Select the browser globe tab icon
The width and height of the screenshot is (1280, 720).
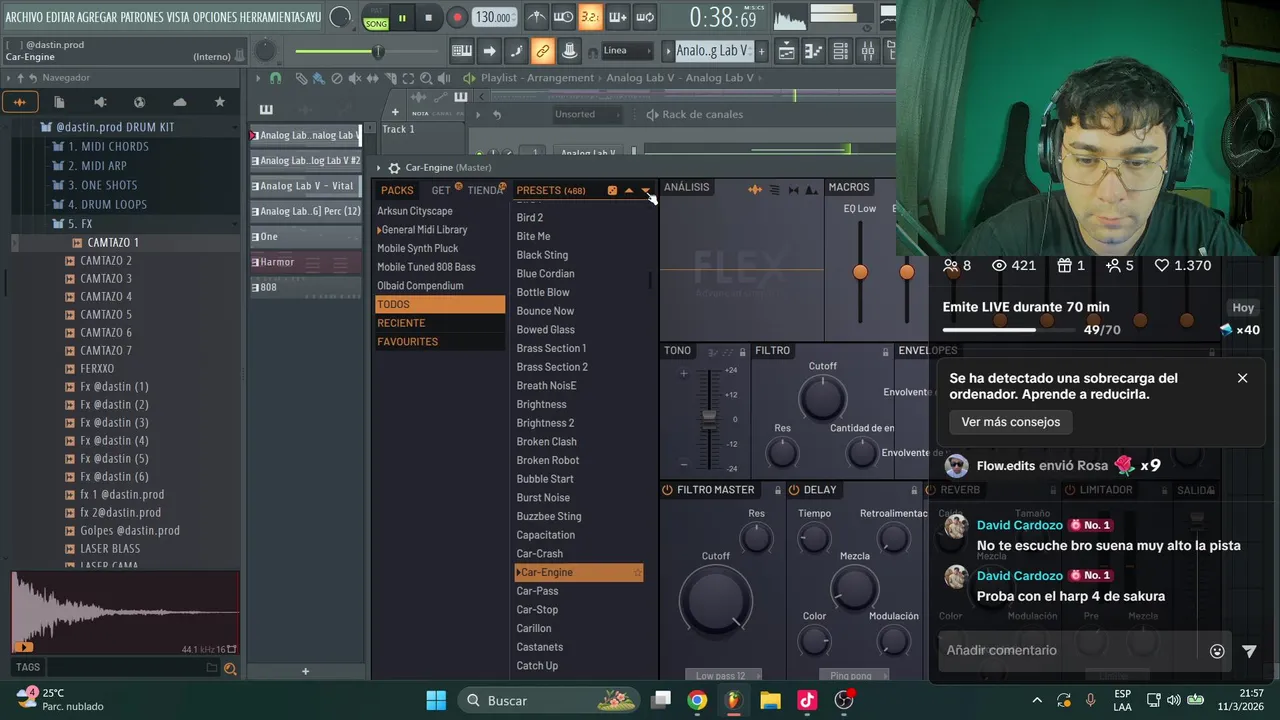click(x=139, y=102)
